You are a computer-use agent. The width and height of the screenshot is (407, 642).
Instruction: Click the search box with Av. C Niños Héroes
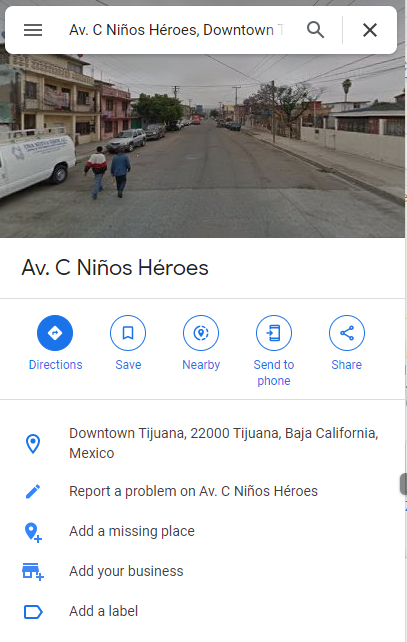tap(176, 30)
